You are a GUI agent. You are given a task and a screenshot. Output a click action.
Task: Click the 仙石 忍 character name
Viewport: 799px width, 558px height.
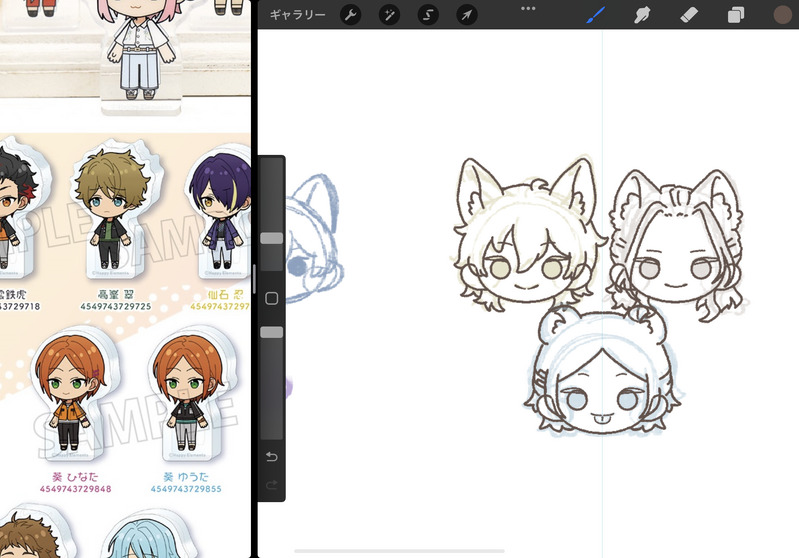(225, 295)
